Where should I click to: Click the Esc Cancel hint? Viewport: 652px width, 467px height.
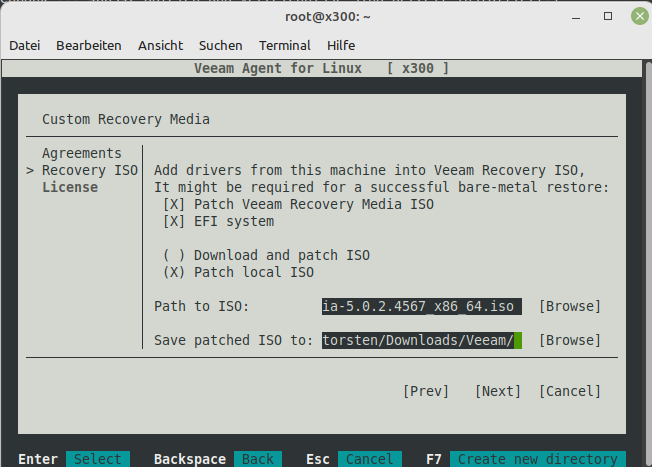[354, 459]
